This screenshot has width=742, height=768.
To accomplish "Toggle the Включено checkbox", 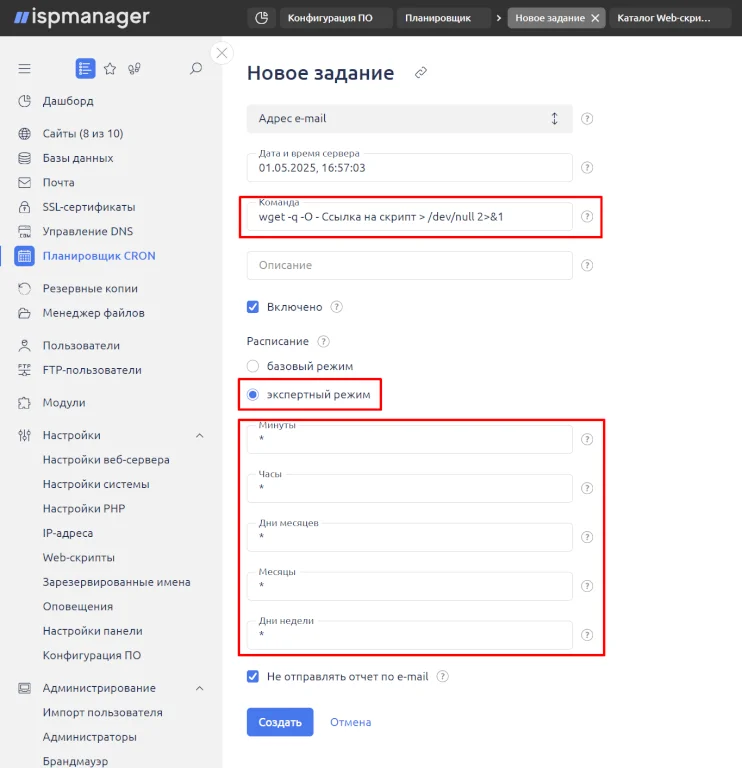I will click(253, 307).
